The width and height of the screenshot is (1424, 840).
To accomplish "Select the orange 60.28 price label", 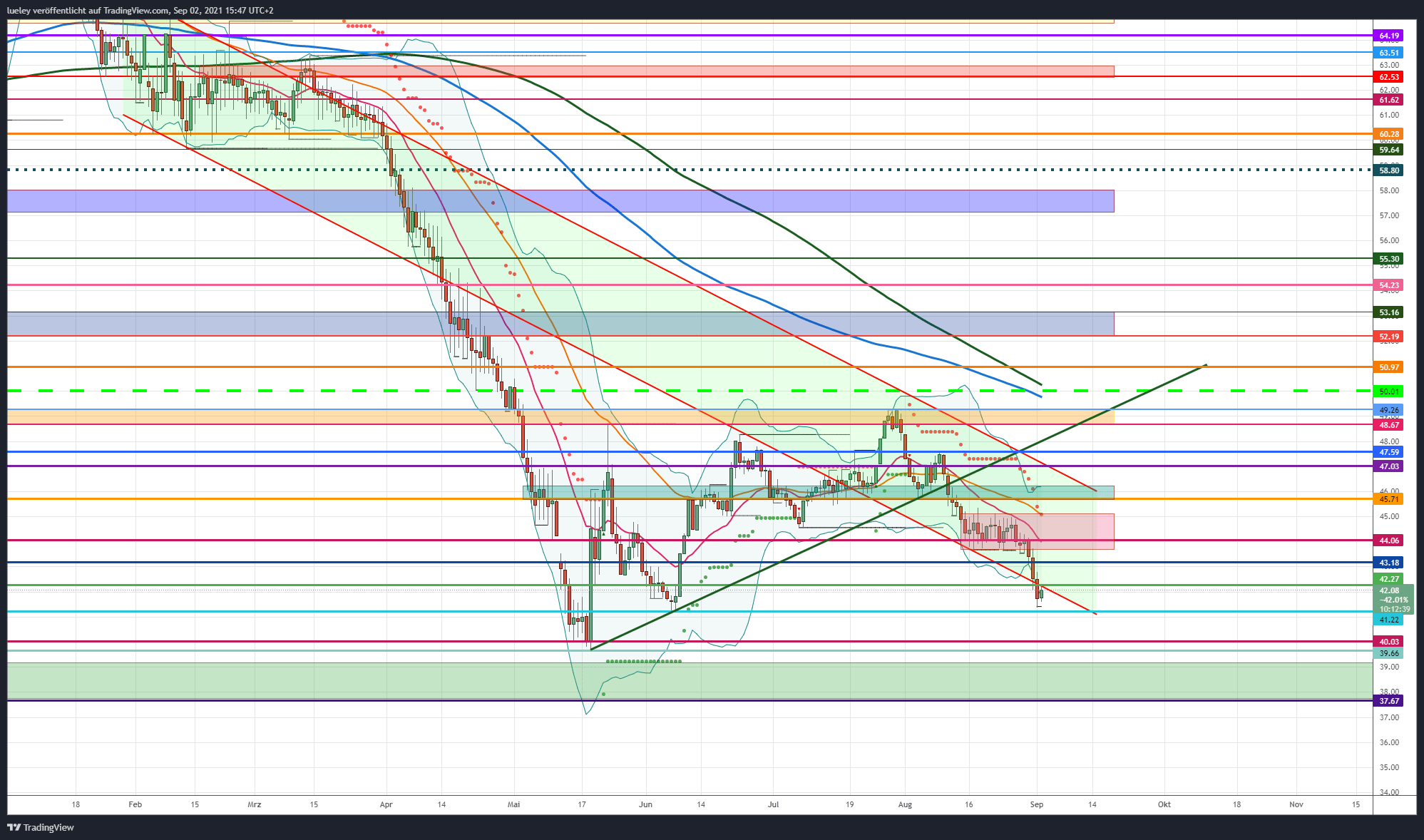I will point(1388,134).
